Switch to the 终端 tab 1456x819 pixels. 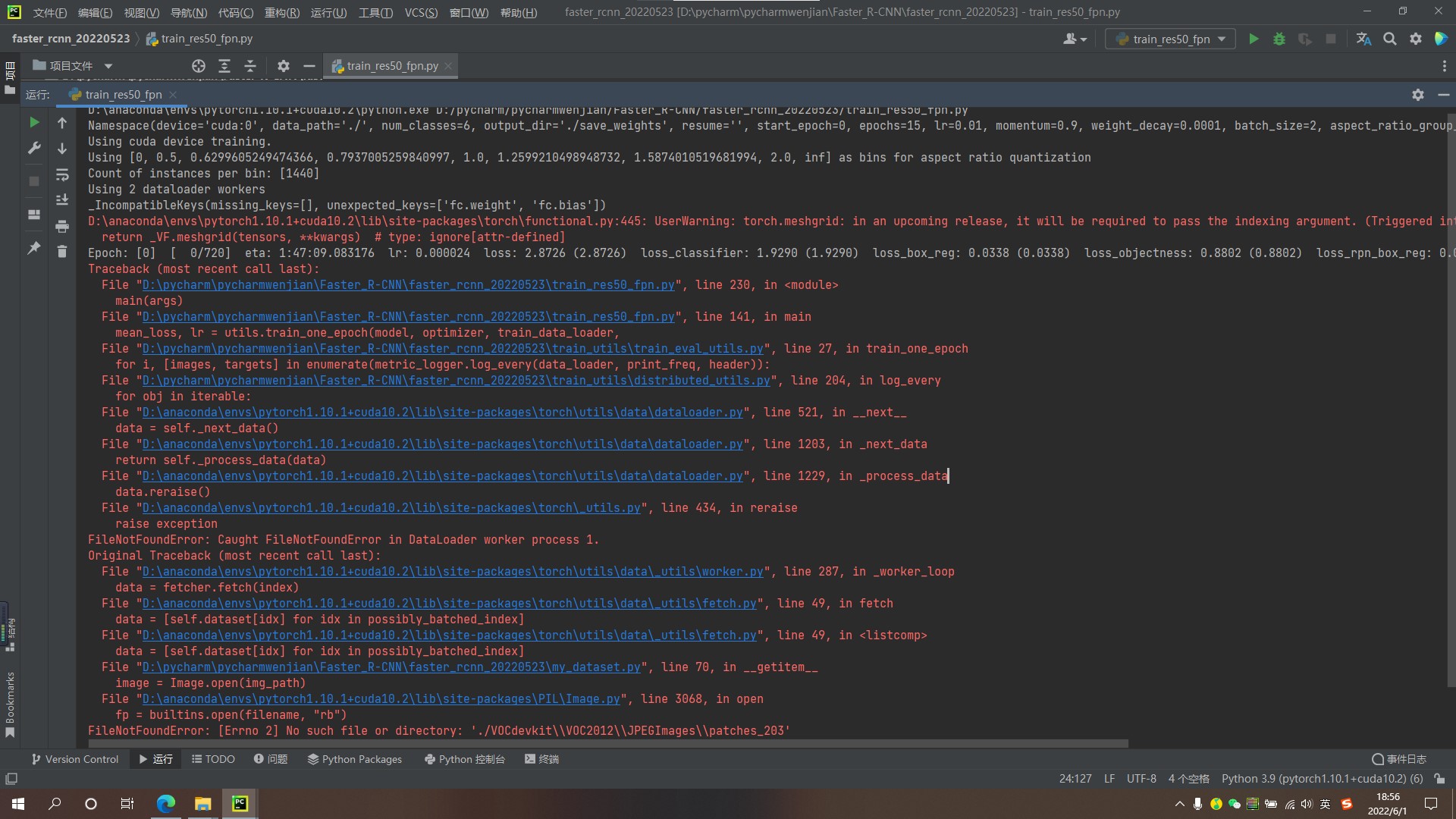541,759
